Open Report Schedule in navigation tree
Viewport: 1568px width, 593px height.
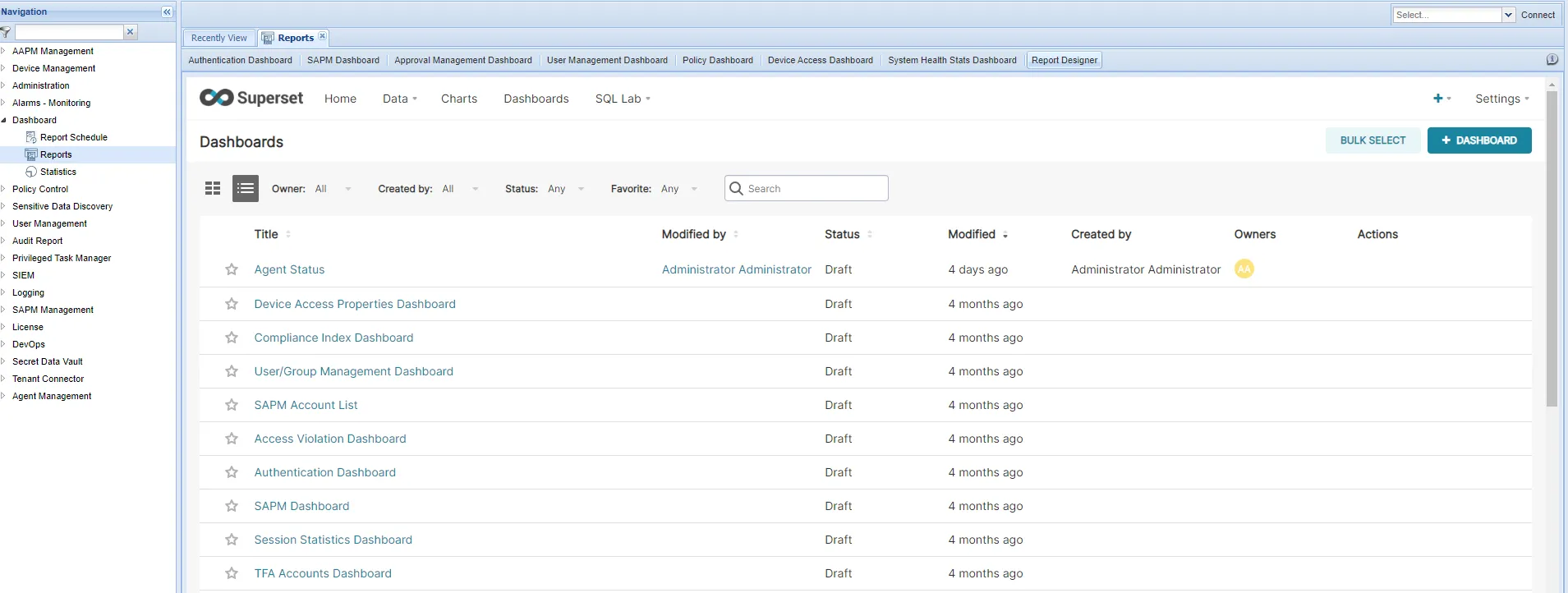pos(73,137)
